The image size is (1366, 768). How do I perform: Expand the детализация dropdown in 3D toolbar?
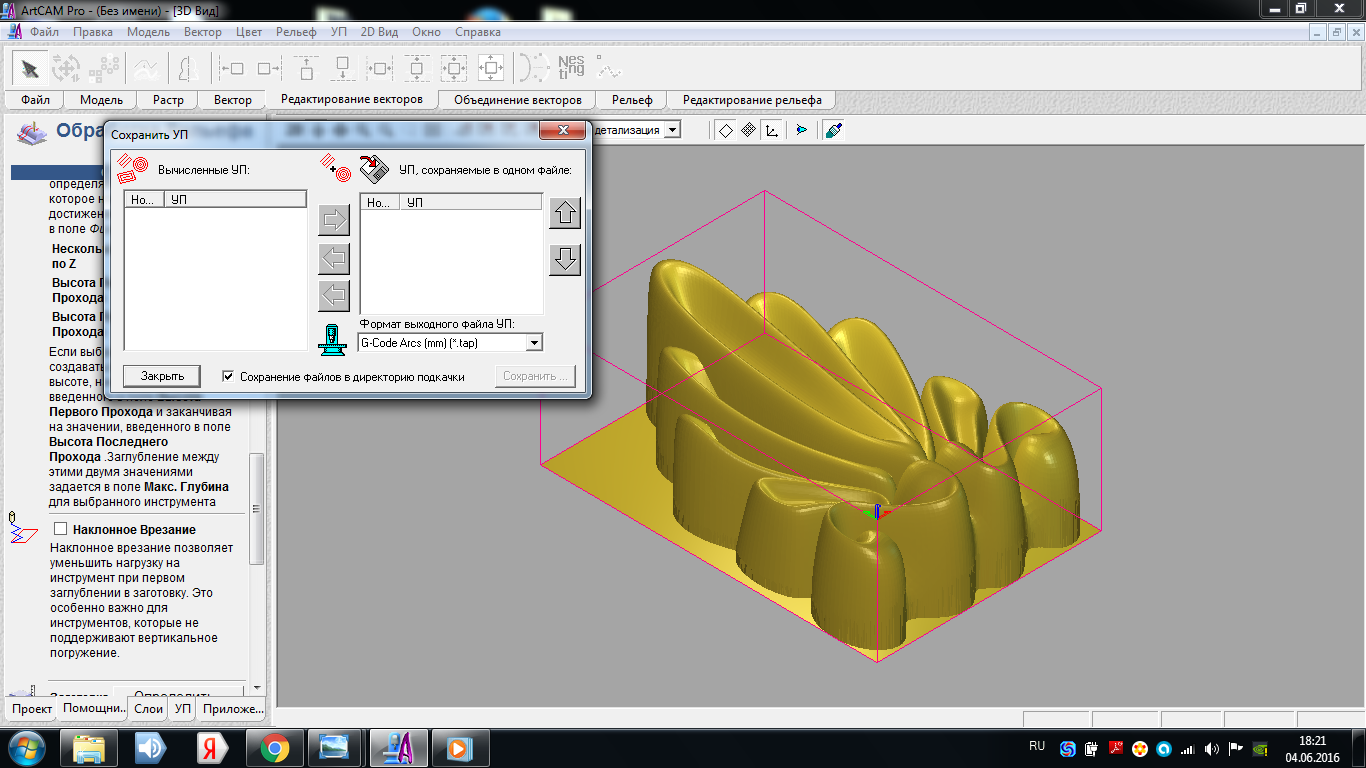(672, 130)
